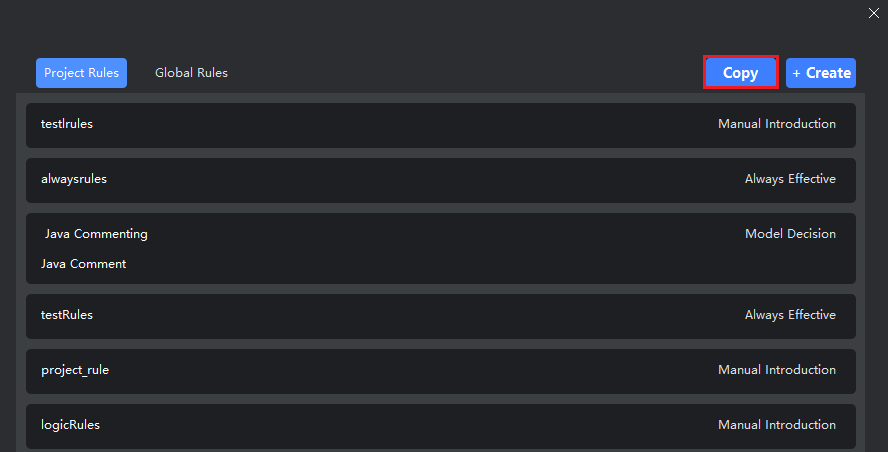Screen dimensions: 888x452
Task: Click the Always Effective label on alwaysrules
Action: point(790,180)
